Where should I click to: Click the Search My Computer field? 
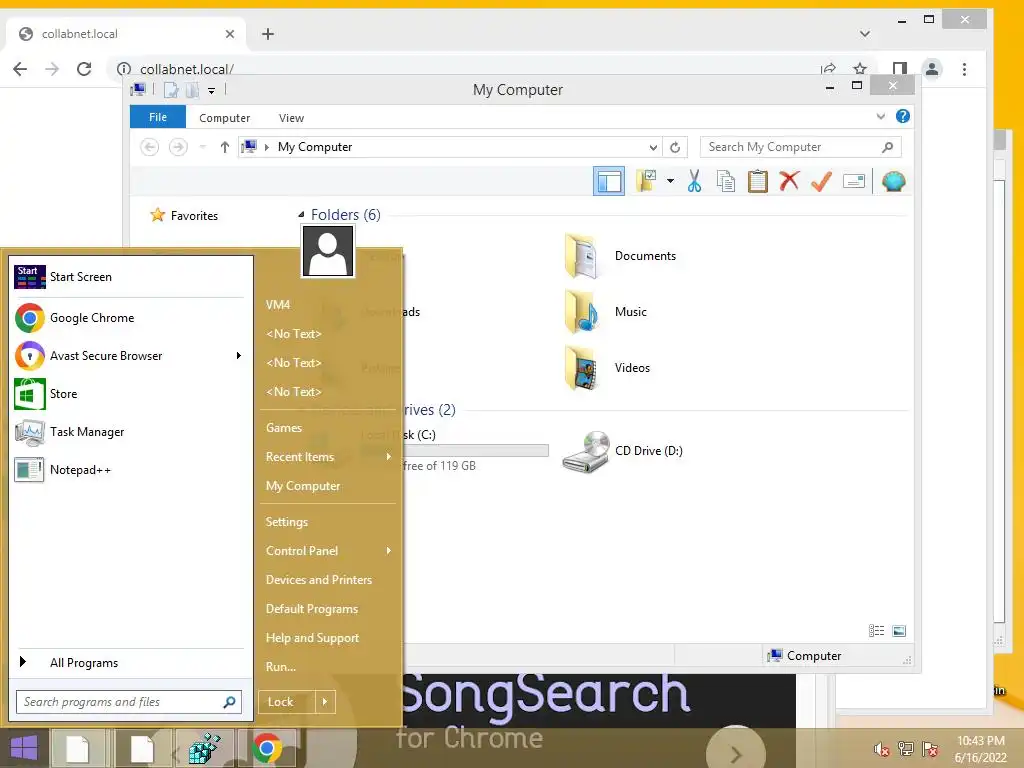[x=800, y=147]
